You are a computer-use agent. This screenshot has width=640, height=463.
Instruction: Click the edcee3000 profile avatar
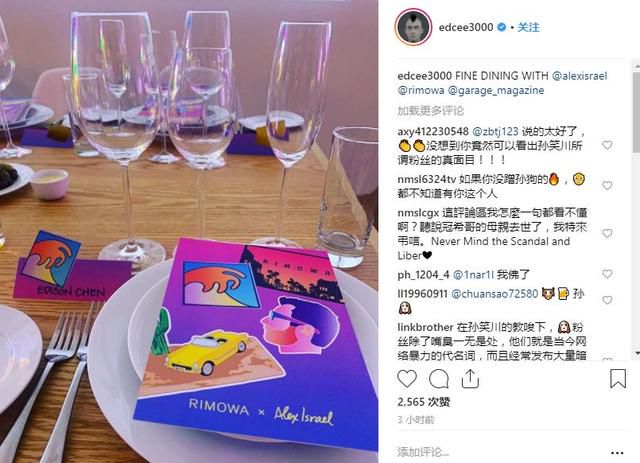[413, 27]
